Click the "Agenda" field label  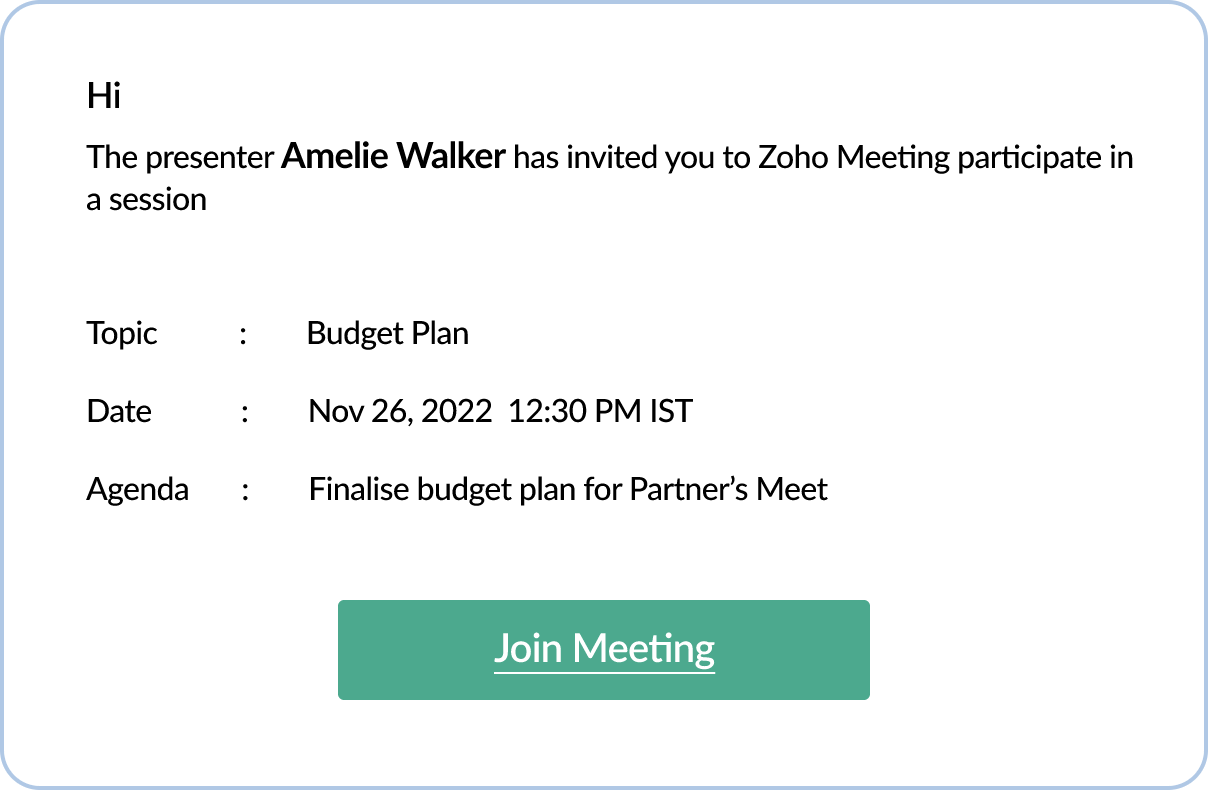[138, 489]
